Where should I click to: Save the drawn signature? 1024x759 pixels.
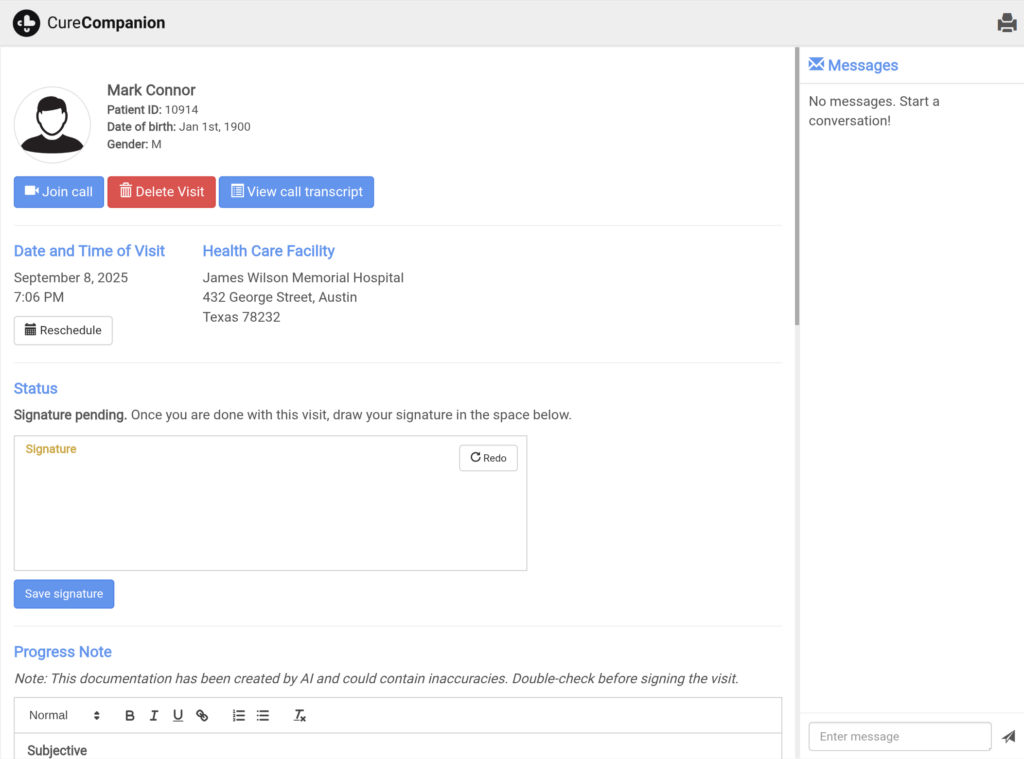pos(64,594)
